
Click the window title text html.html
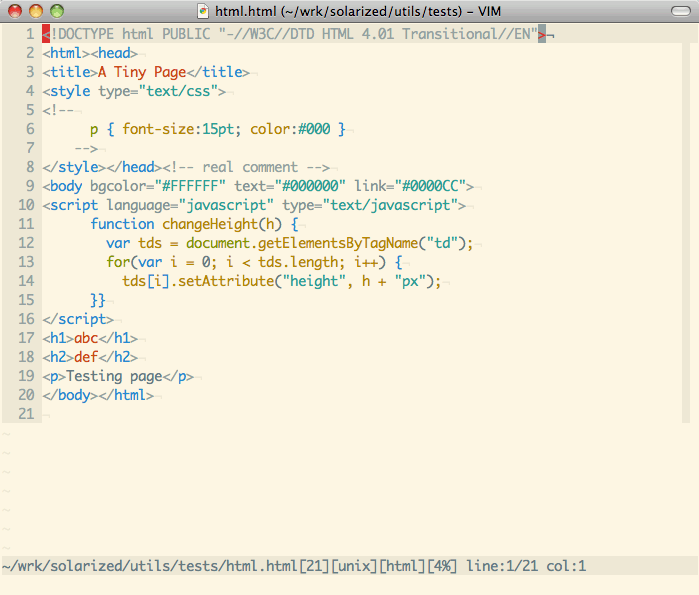coord(246,11)
